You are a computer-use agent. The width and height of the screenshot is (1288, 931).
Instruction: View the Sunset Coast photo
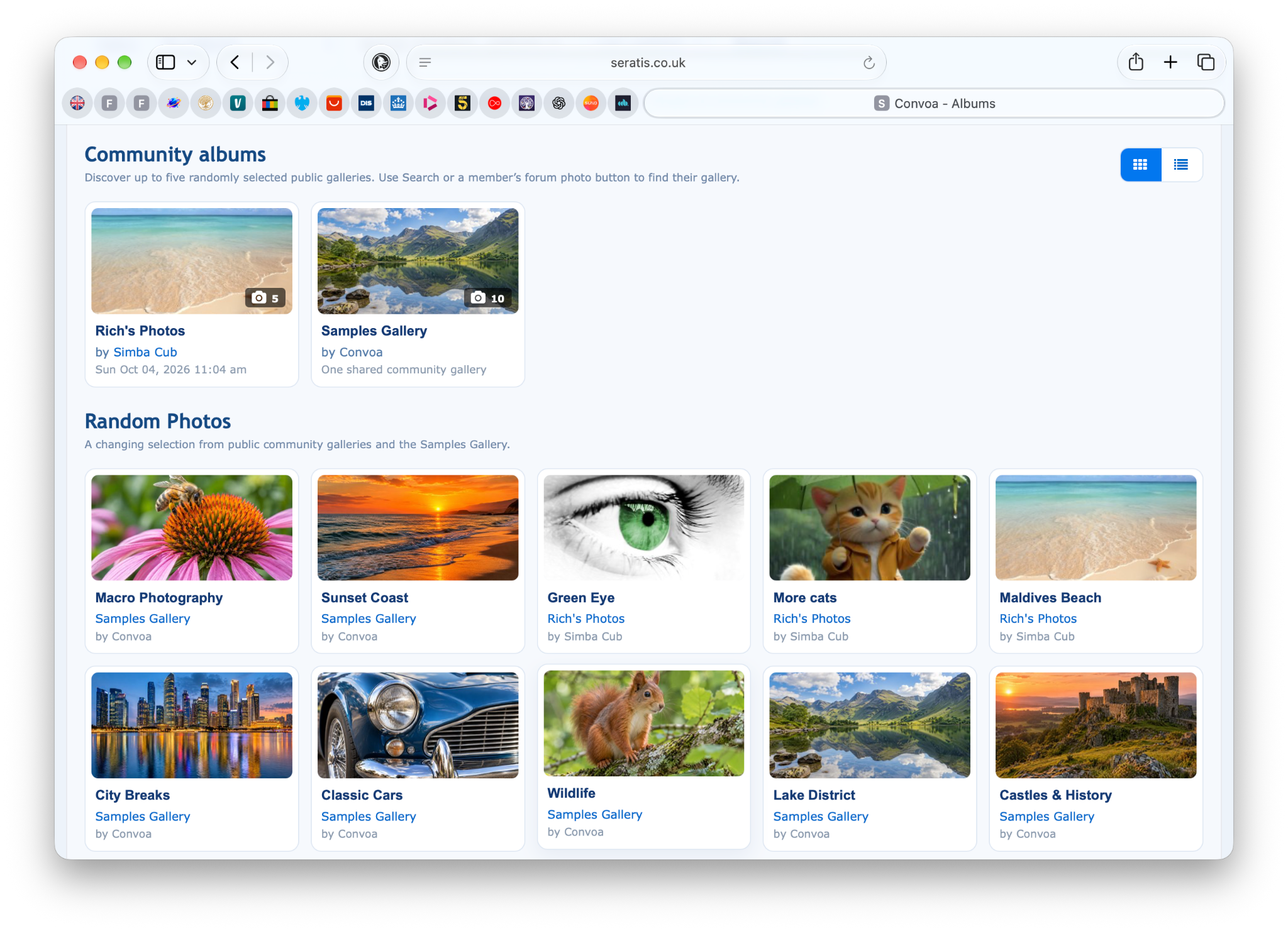(x=418, y=527)
